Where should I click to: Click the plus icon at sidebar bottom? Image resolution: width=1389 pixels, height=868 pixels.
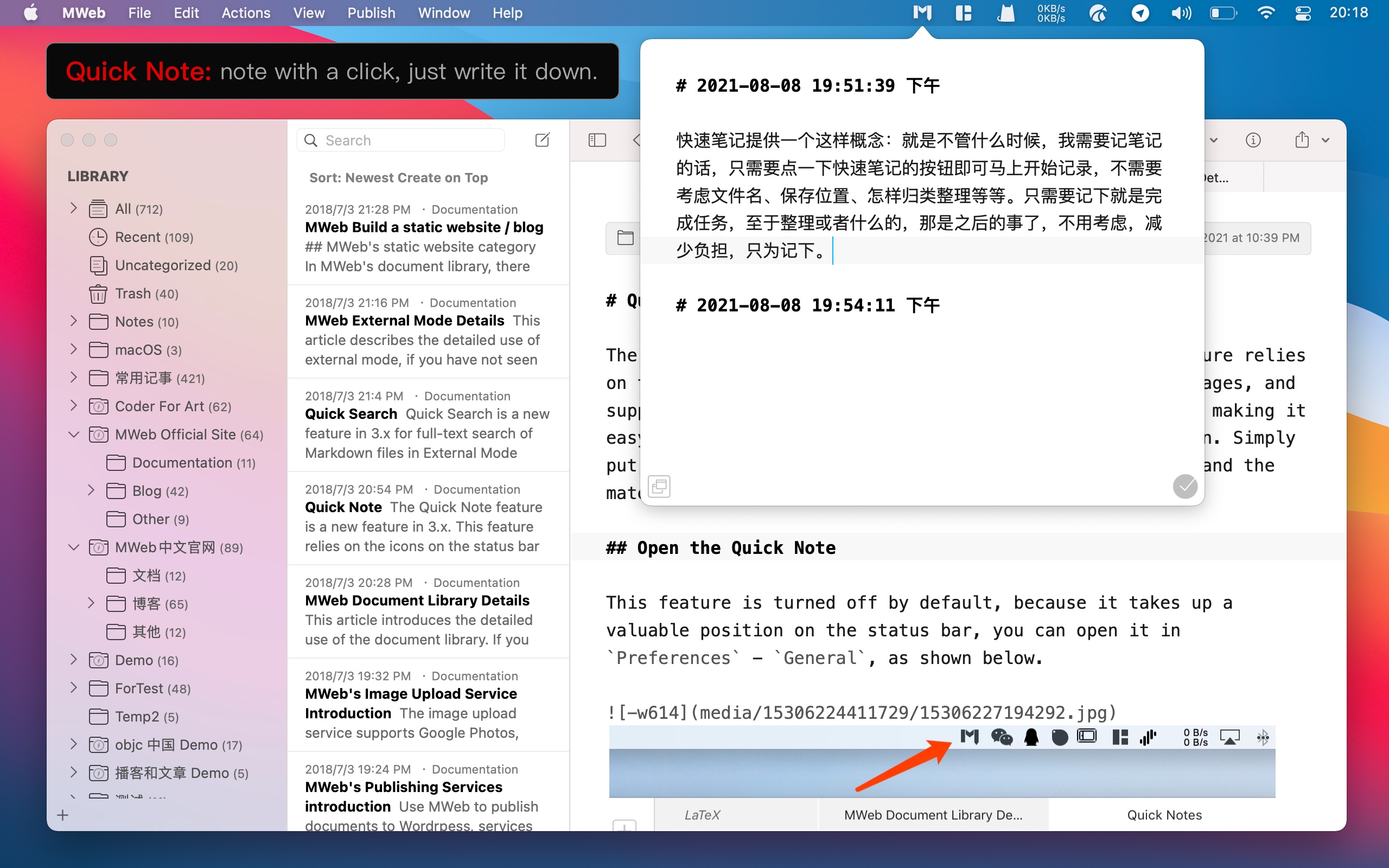tap(63, 815)
